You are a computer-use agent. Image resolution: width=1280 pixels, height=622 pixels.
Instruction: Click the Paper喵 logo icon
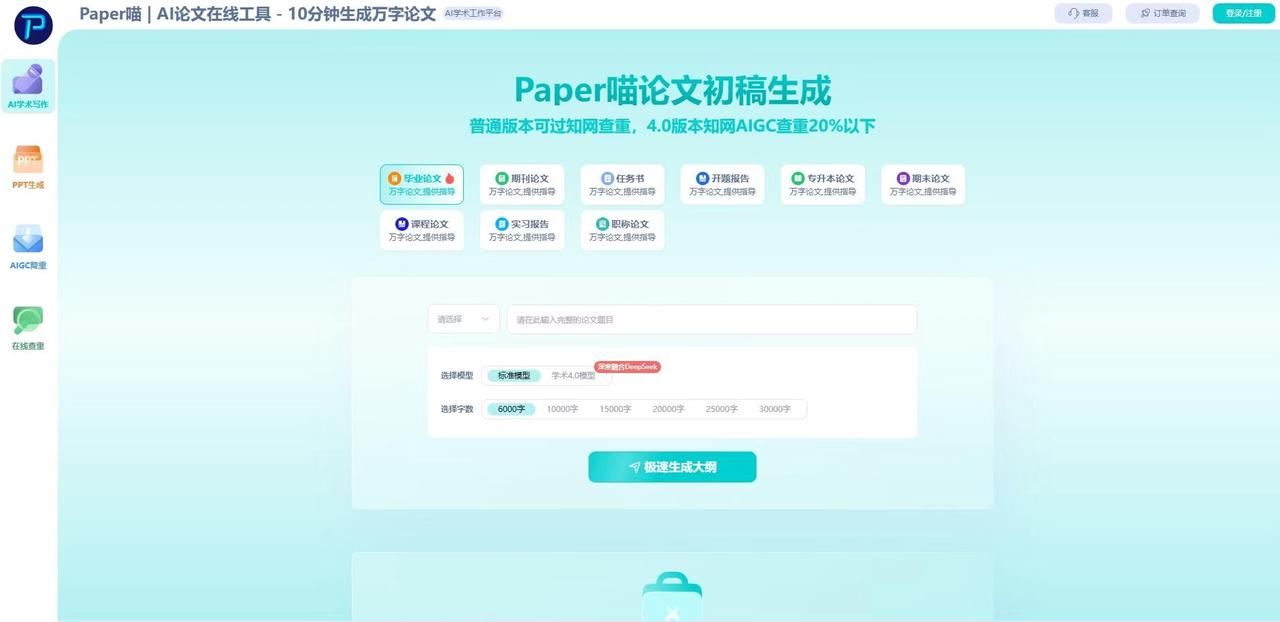(33, 25)
